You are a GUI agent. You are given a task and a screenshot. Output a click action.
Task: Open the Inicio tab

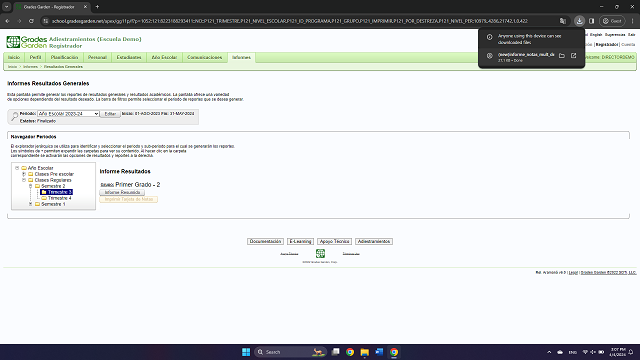click(14, 57)
